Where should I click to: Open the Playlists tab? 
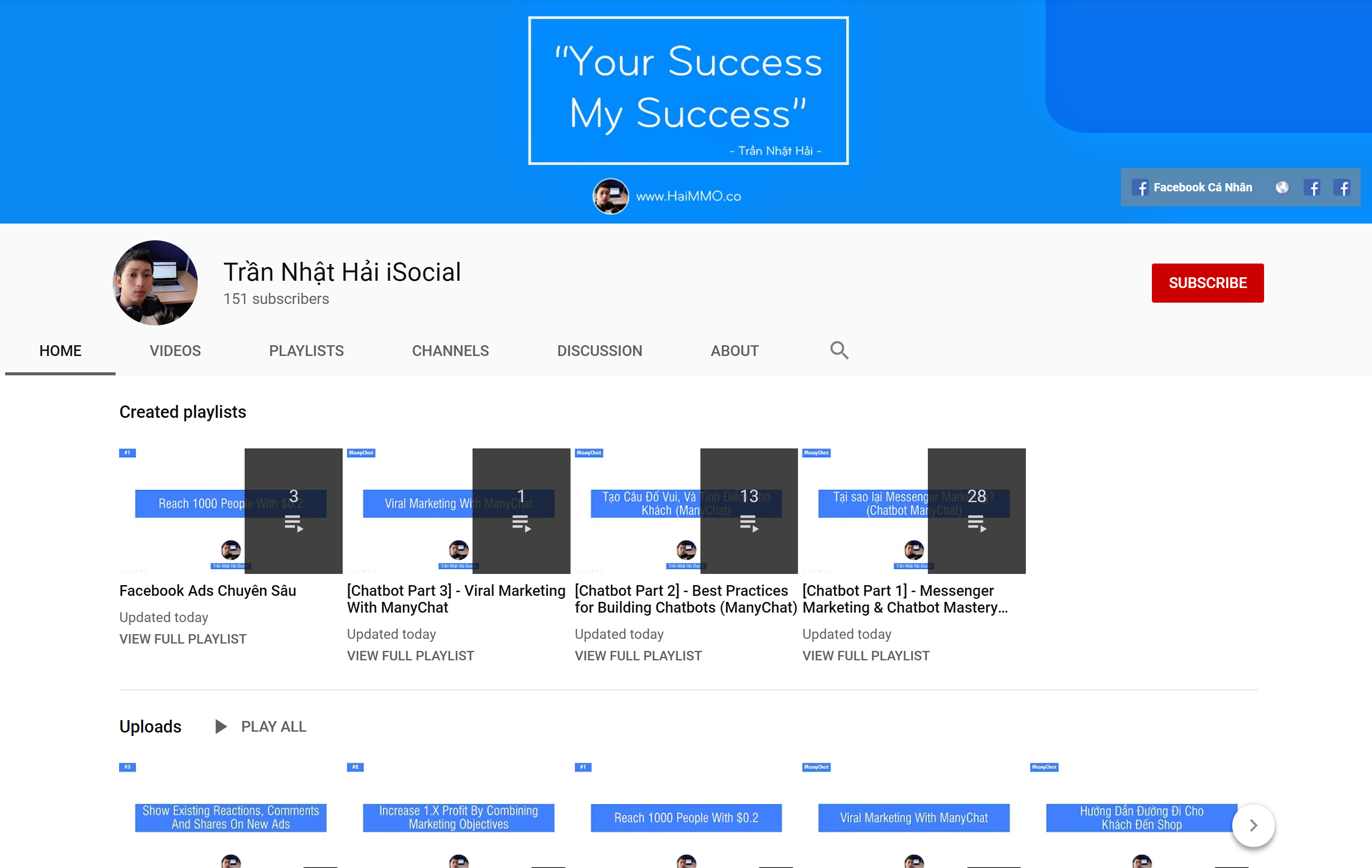306,351
